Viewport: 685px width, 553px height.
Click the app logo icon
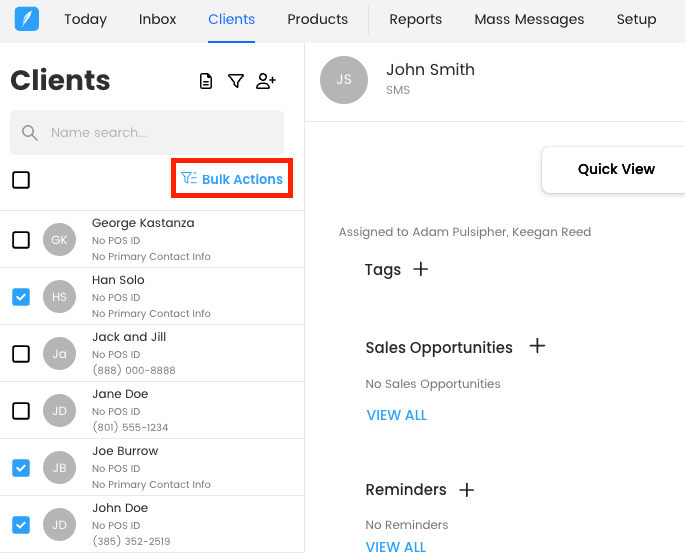click(x=27, y=19)
